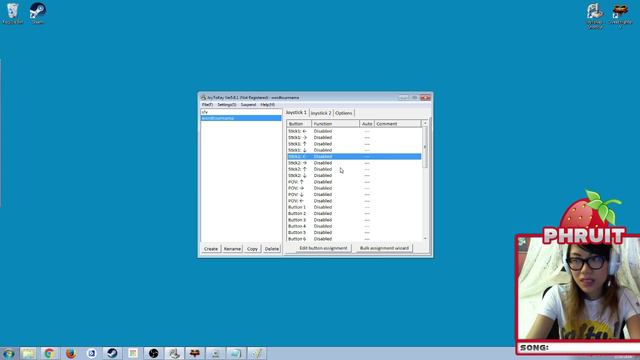Image resolution: width=640 pixels, height=360 pixels.
Task: Open the joystick shortcut on the desktop
Action: click(x=595, y=16)
